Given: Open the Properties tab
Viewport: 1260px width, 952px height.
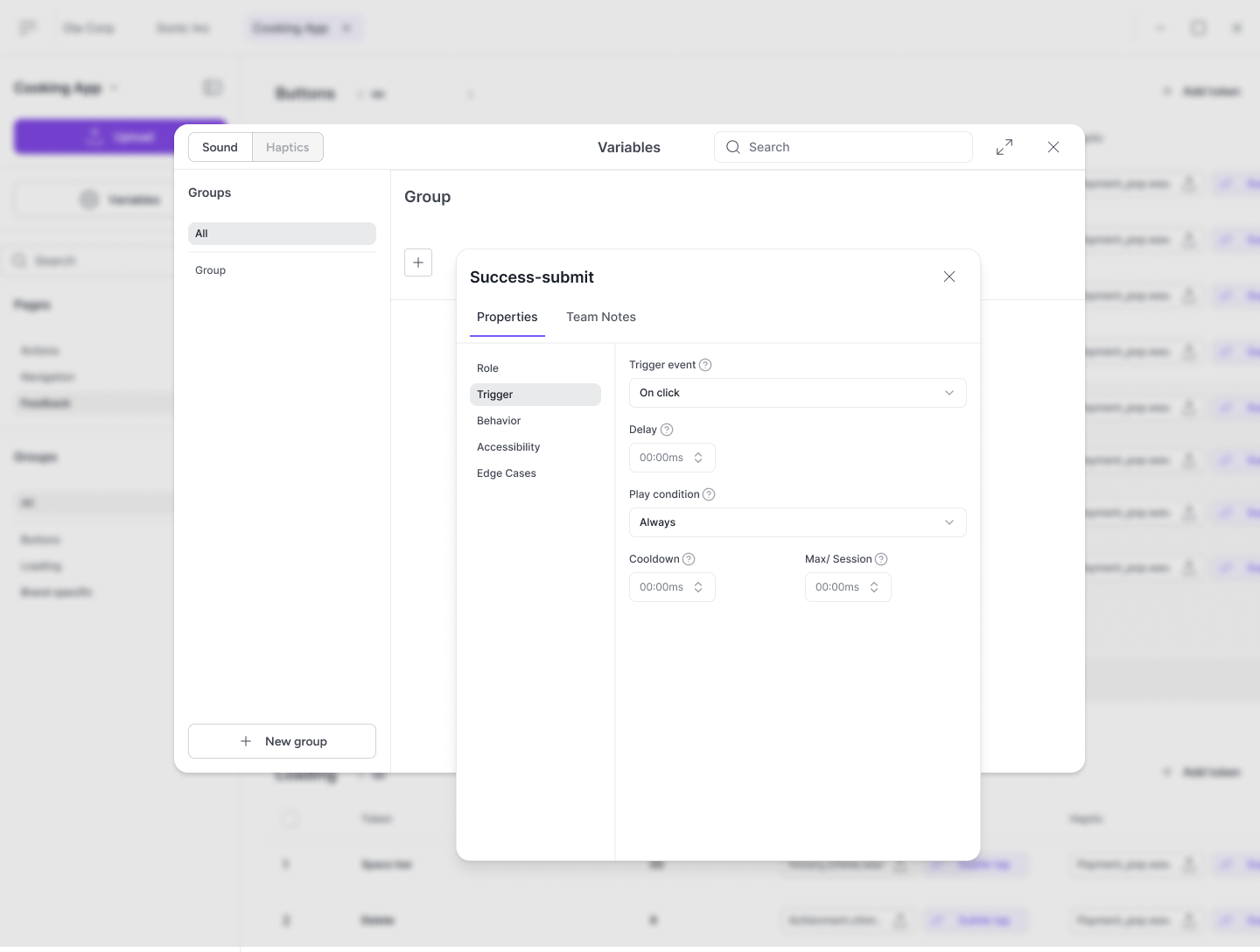Looking at the screenshot, I should (507, 317).
